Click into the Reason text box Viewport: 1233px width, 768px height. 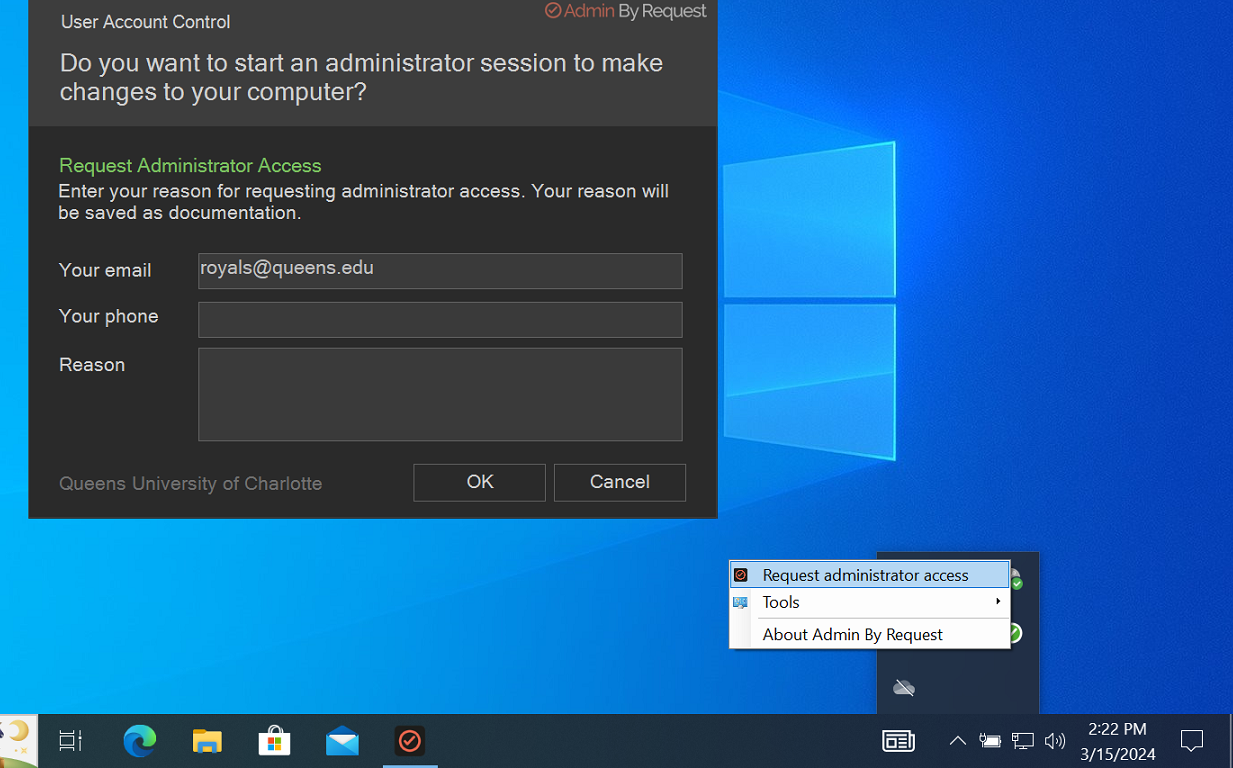(x=440, y=394)
